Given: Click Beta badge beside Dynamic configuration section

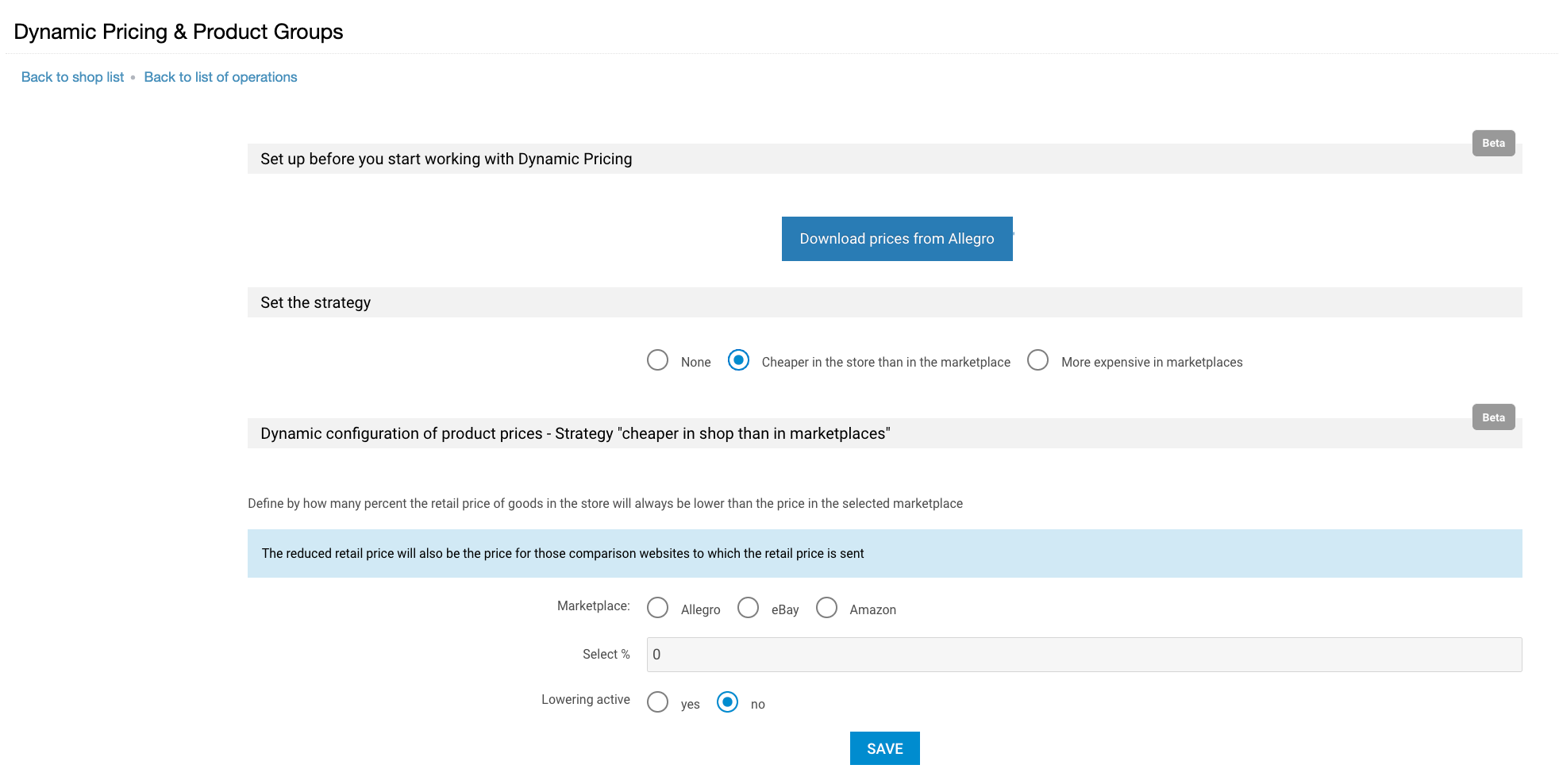Looking at the screenshot, I should coord(1493,417).
